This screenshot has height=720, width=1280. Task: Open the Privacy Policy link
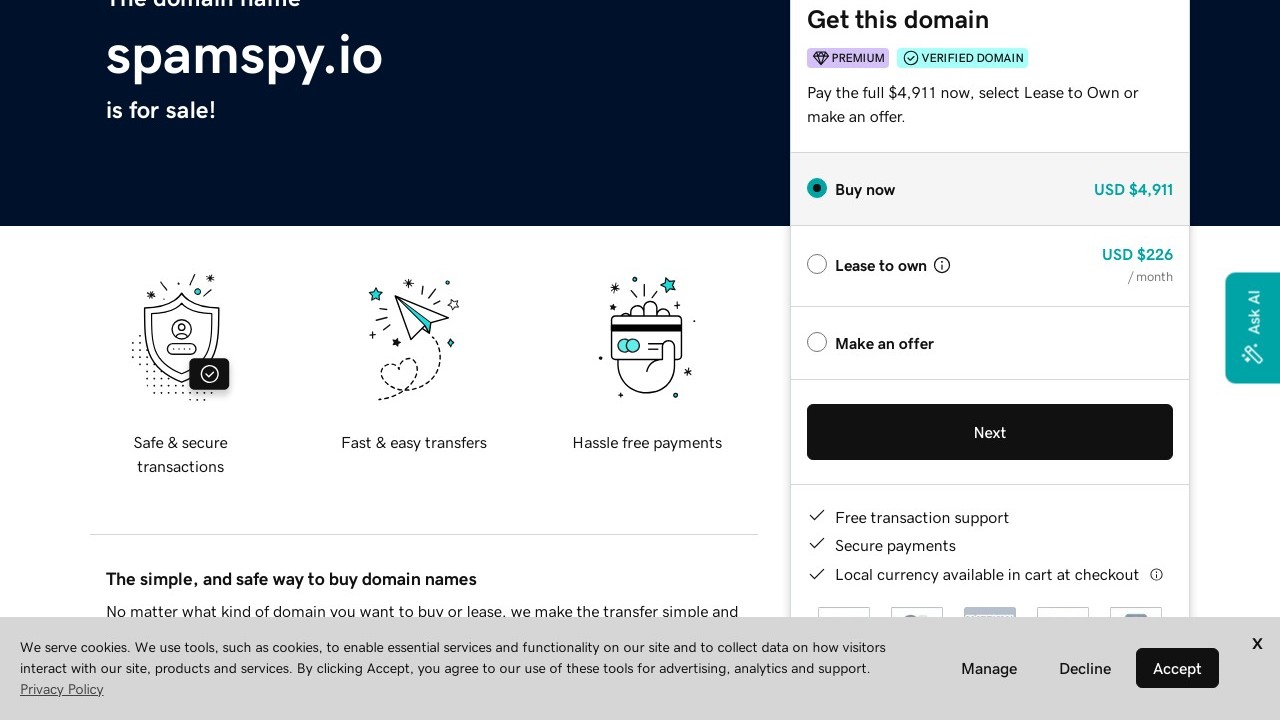[62, 689]
